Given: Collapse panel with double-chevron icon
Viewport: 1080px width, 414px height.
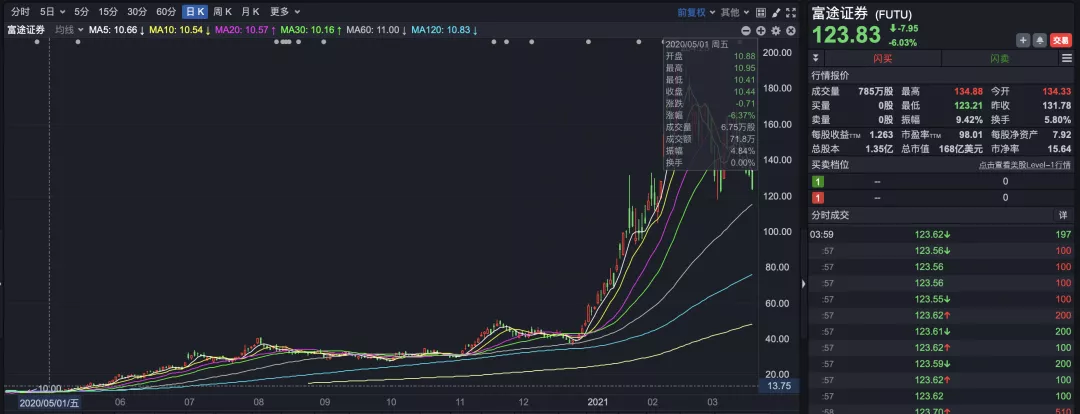Looking at the screenshot, I should 816,59.
